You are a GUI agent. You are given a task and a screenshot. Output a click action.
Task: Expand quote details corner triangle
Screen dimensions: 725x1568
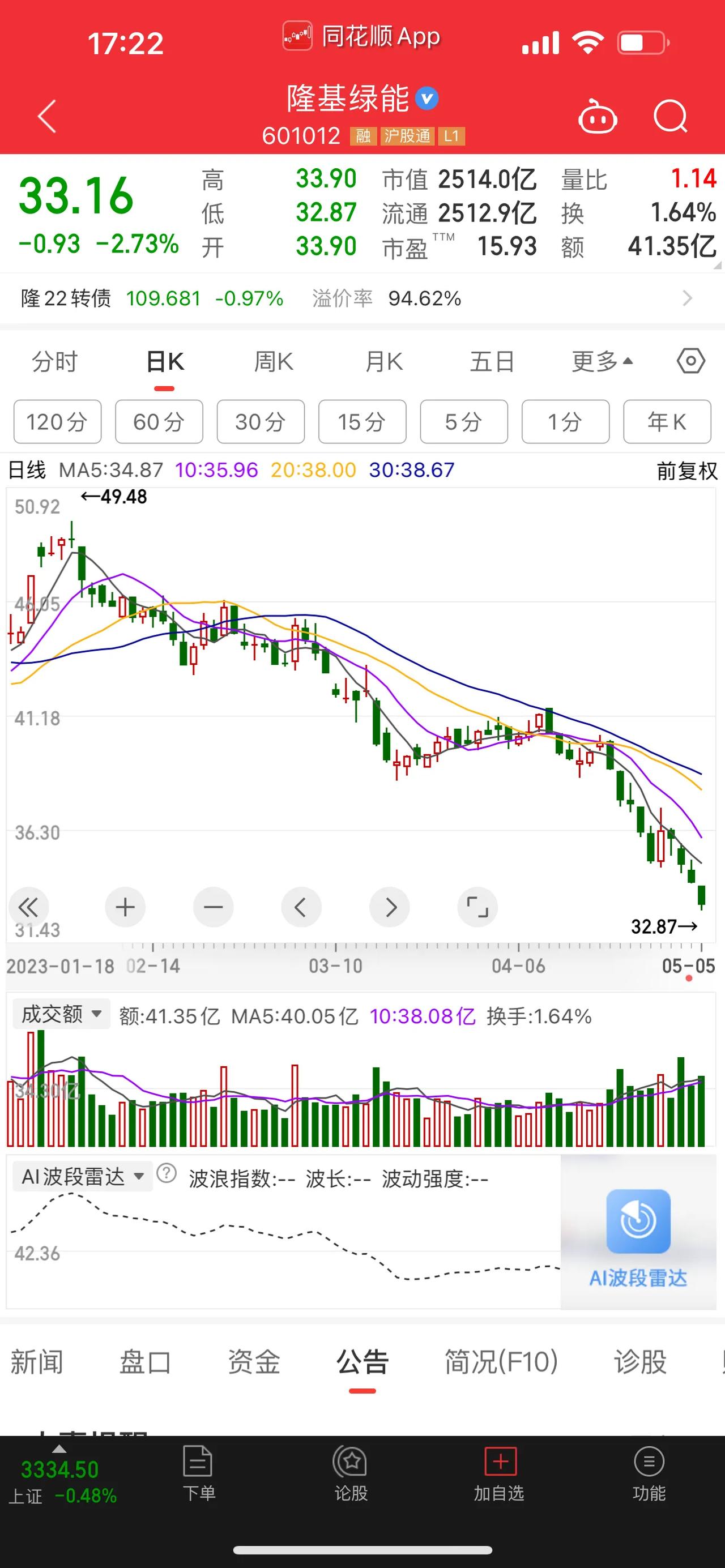coord(717,265)
